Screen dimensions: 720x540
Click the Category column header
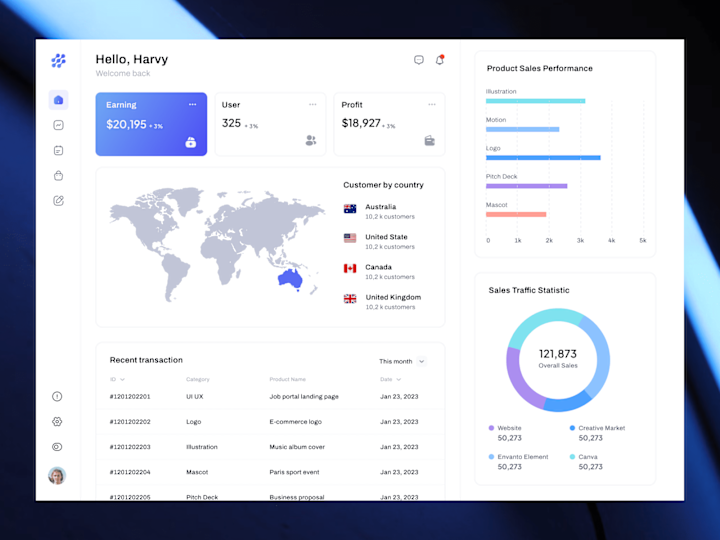coord(197,379)
